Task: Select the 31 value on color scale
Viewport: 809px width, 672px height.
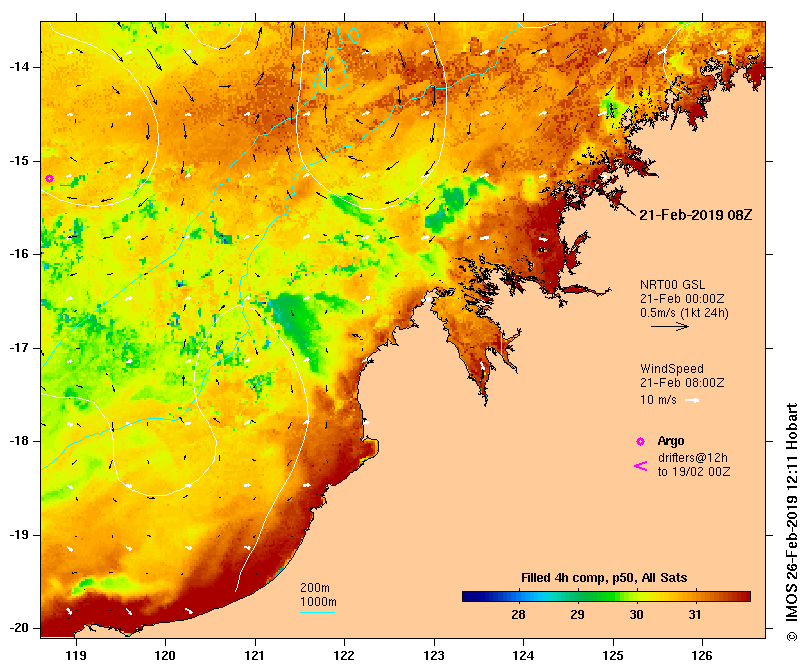Action: pyautogui.click(x=694, y=615)
